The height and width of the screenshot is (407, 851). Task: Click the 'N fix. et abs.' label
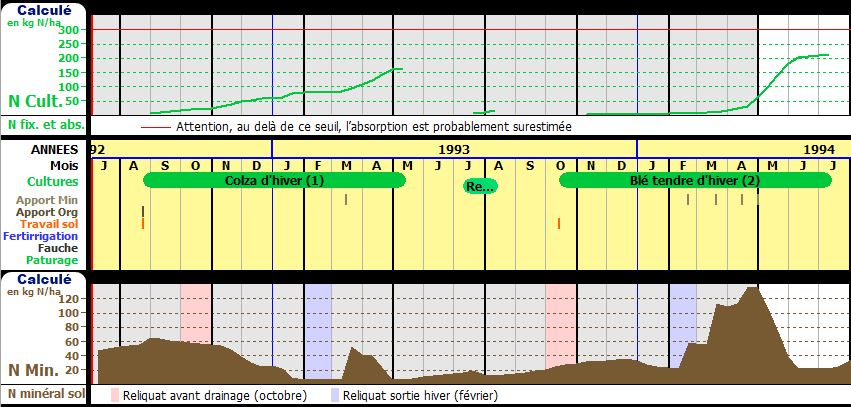pos(46,124)
